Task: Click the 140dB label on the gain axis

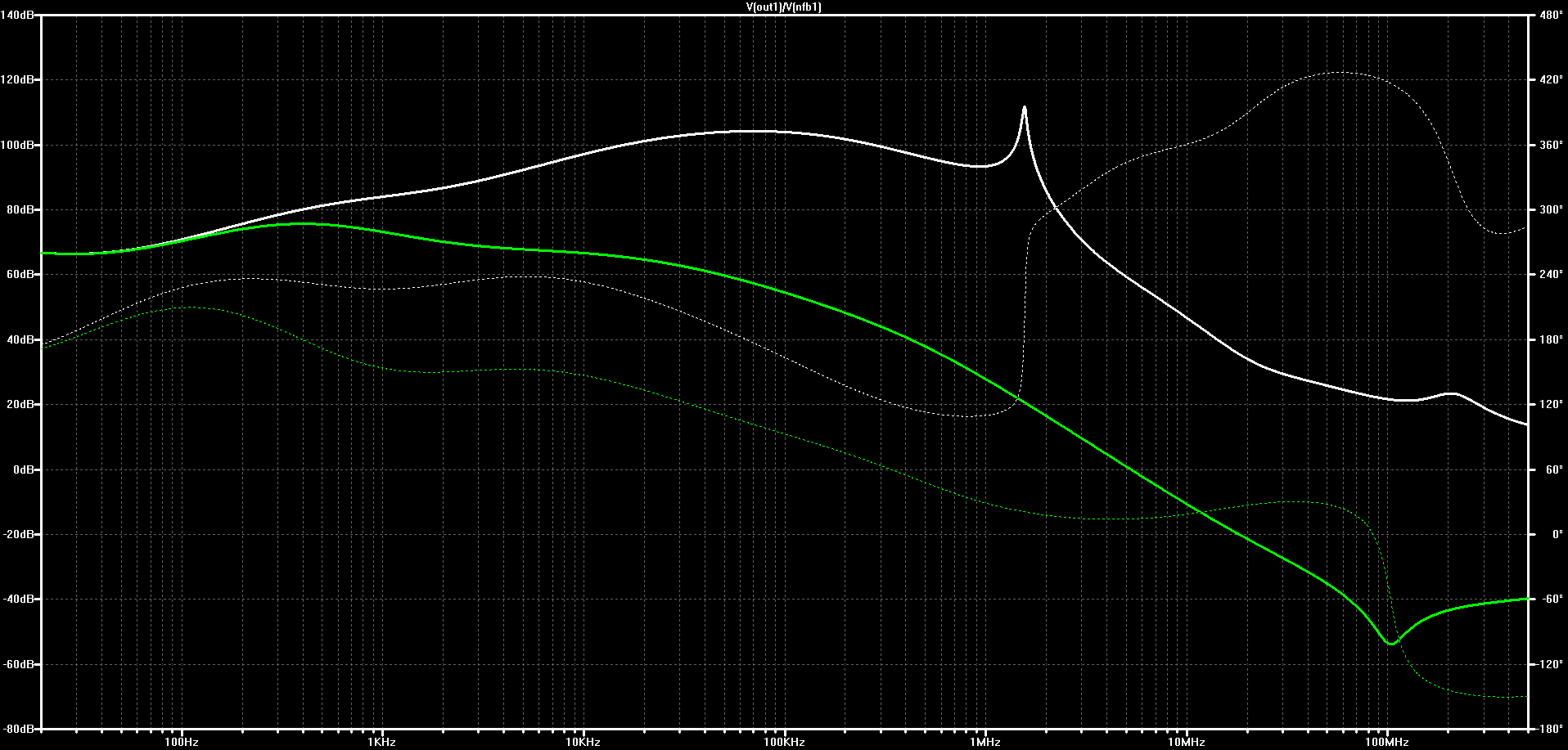Action: click(18, 15)
